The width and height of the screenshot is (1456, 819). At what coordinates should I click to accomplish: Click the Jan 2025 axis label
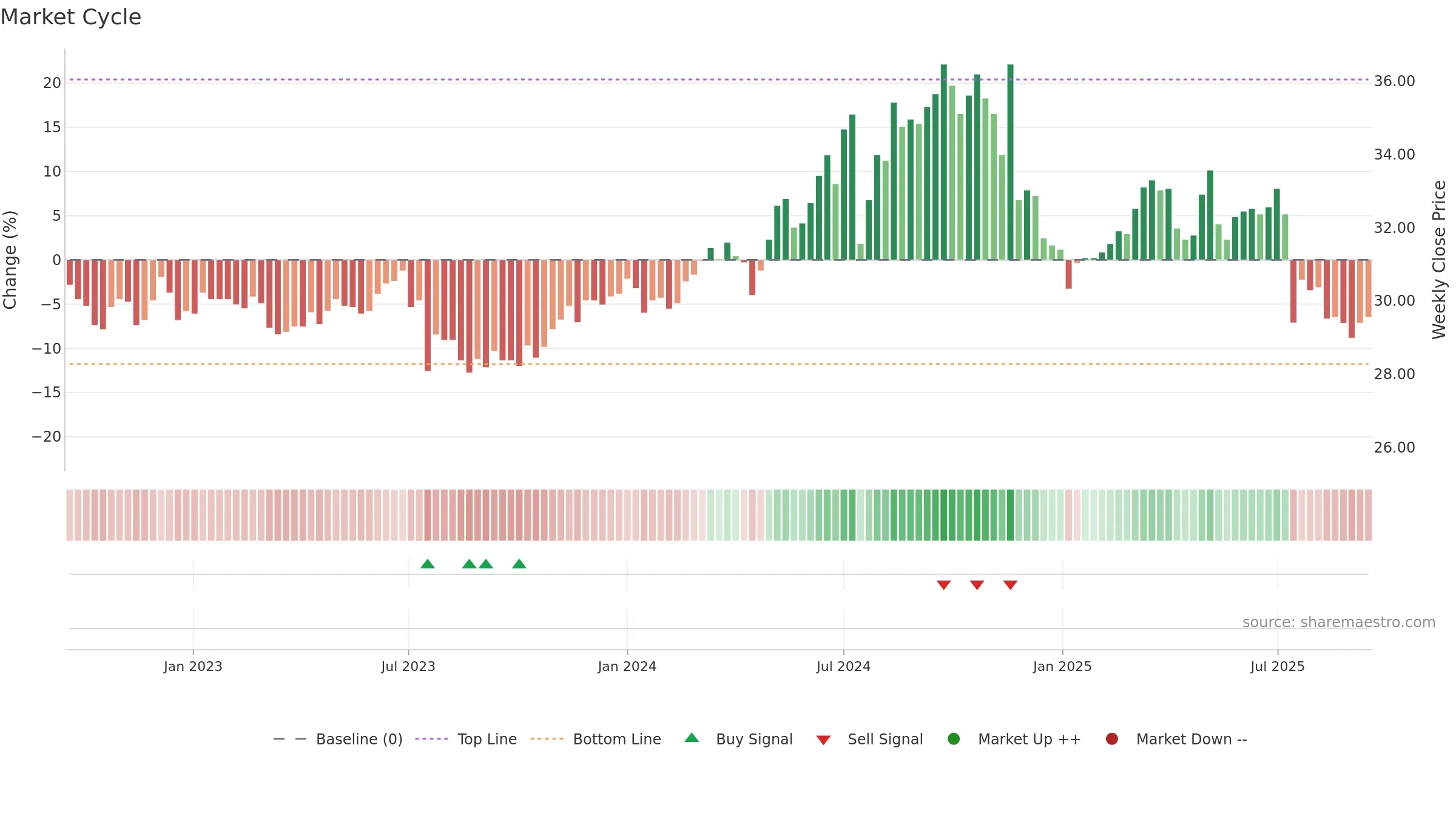click(1062, 666)
